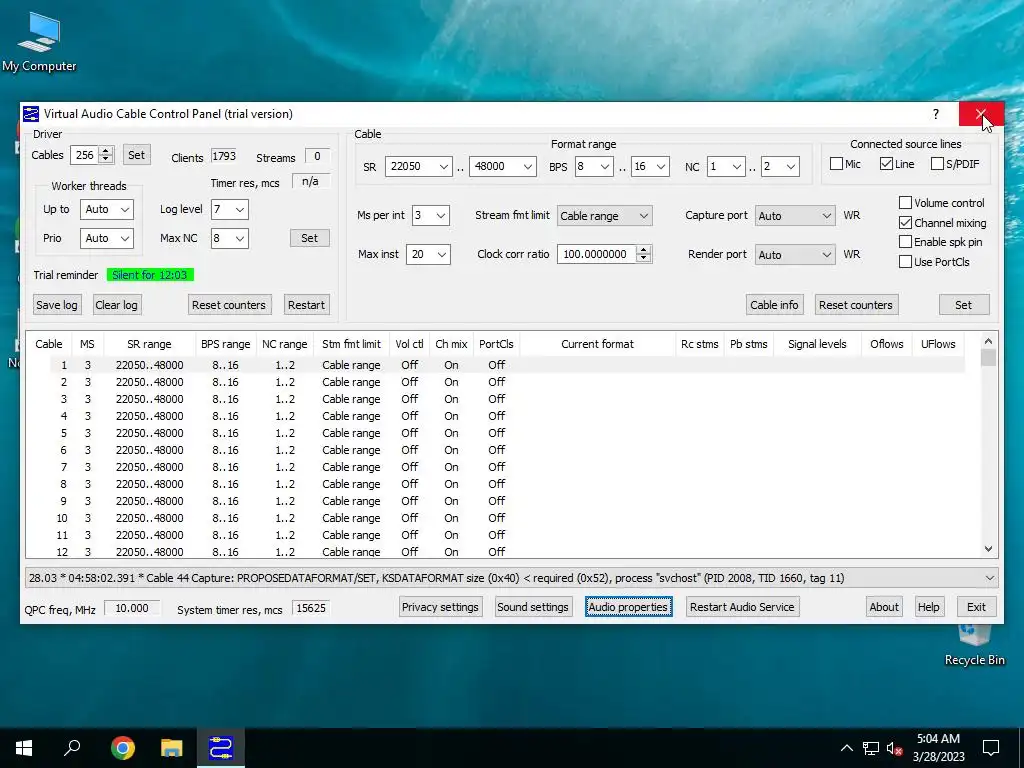Click the Exit button
1024x768 pixels.
(976, 607)
